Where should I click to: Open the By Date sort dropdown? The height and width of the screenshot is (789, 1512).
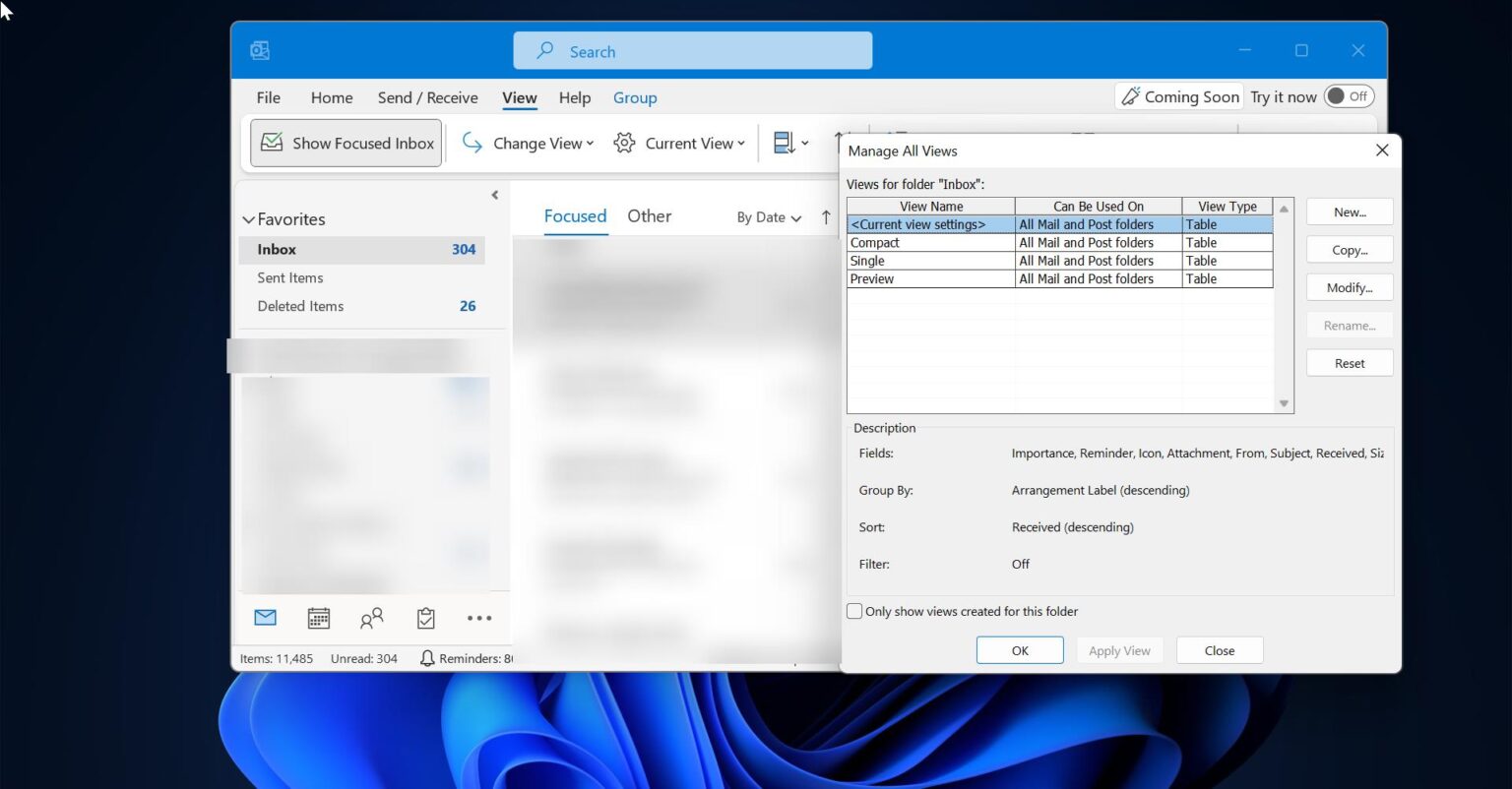(768, 216)
